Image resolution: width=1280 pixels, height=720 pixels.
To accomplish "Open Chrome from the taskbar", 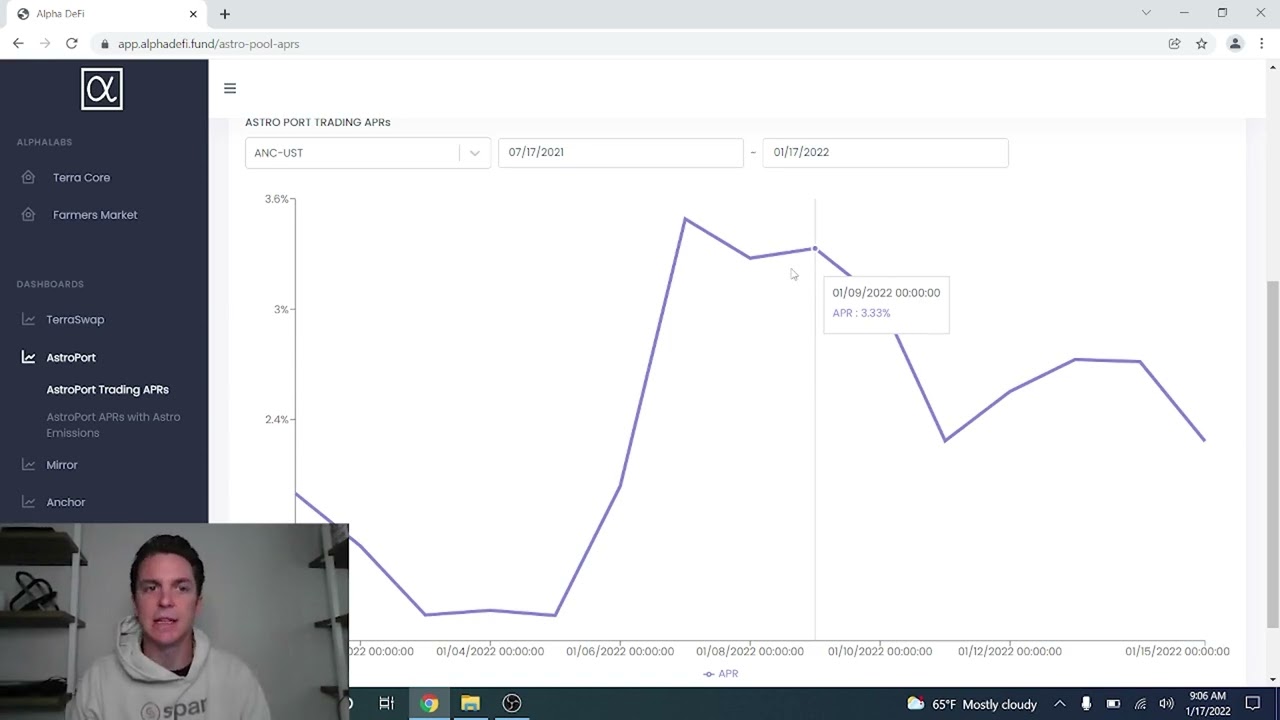I will 429,703.
